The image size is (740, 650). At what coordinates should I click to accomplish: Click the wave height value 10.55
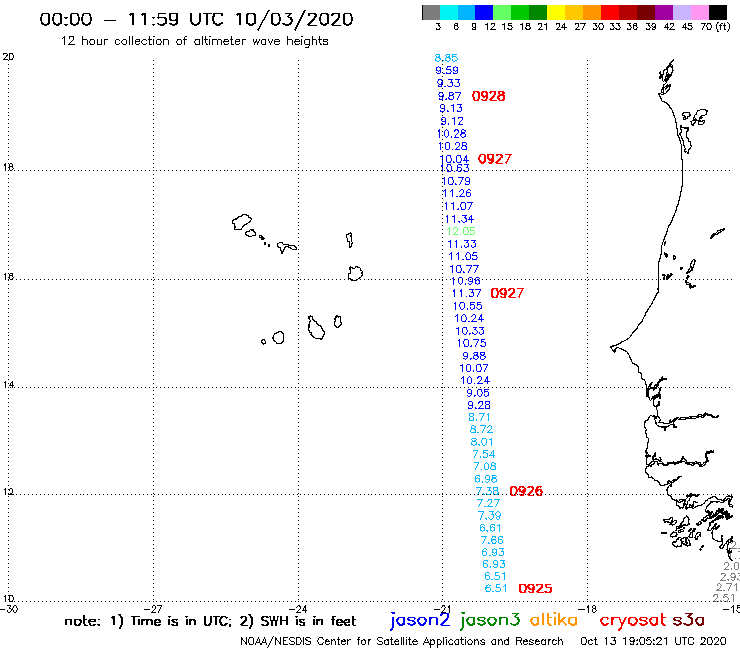pyautogui.click(x=468, y=306)
